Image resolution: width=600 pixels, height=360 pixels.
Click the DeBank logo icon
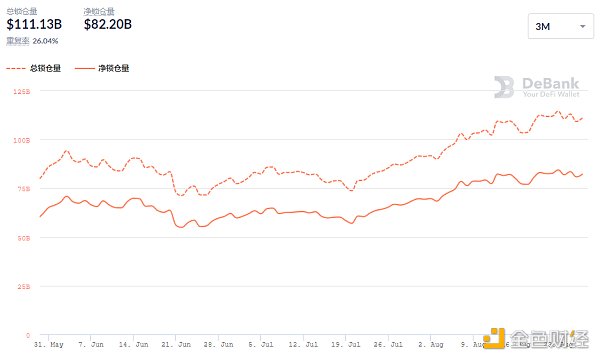point(504,87)
